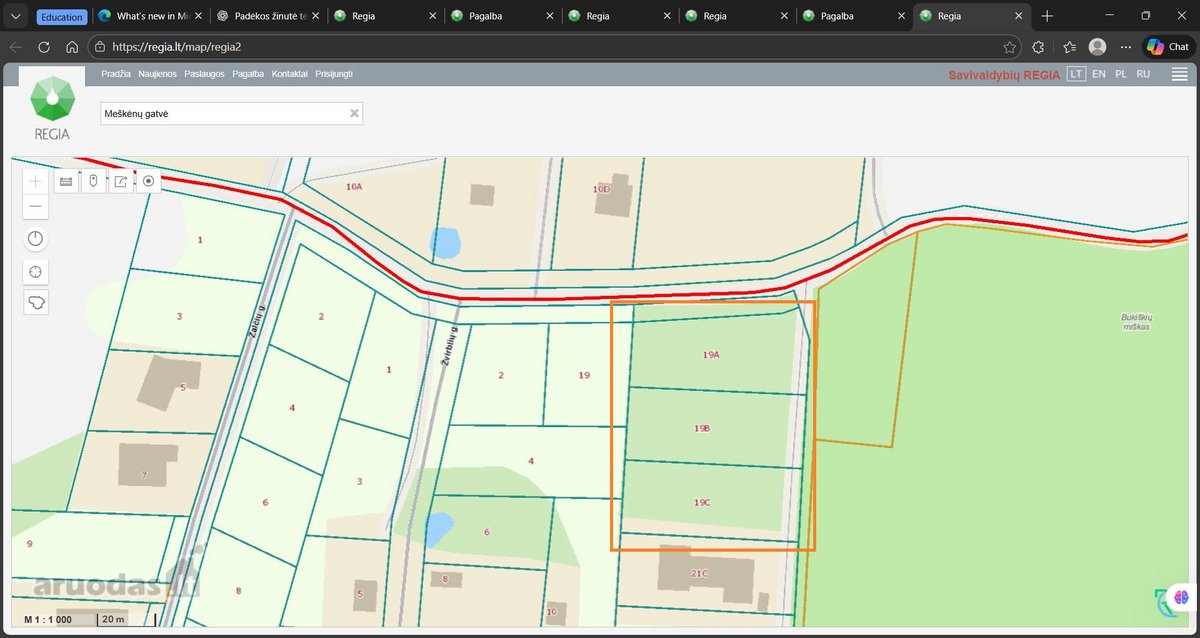
Task: Open the Paslaugos menu item
Action: pos(204,74)
